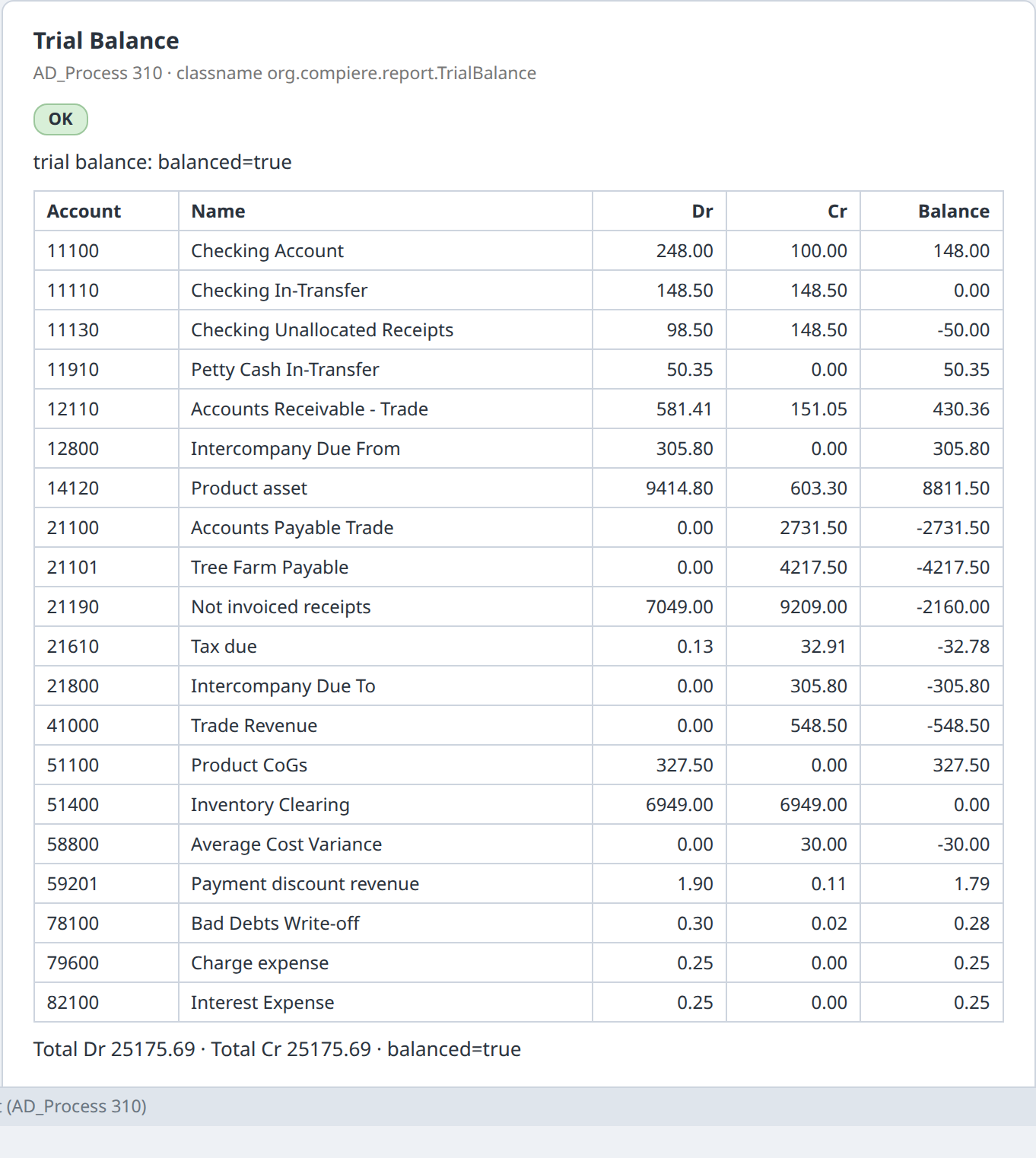Click the Accounts Payable Trade name cell
Screen dimensions: 1036x1158
point(386,528)
